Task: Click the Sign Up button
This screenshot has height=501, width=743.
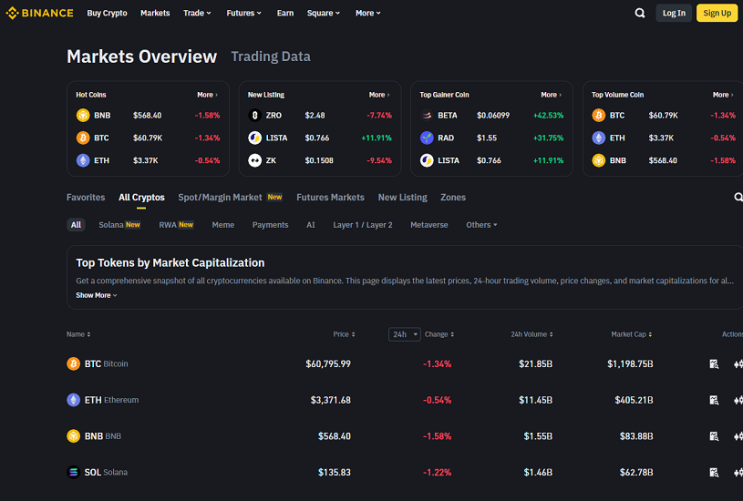Action: pos(717,13)
